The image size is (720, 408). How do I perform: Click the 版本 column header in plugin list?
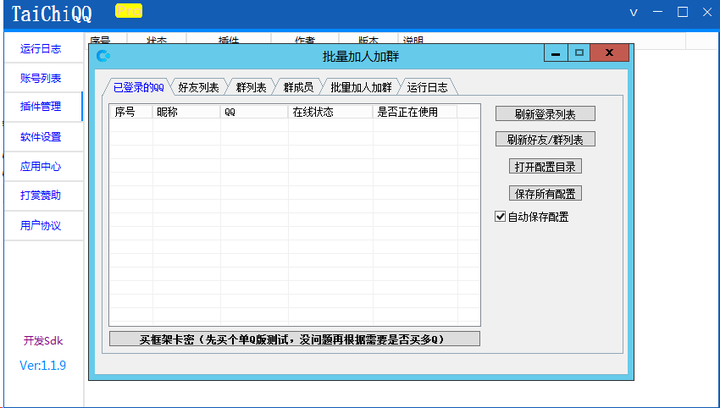(x=368, y=40)
